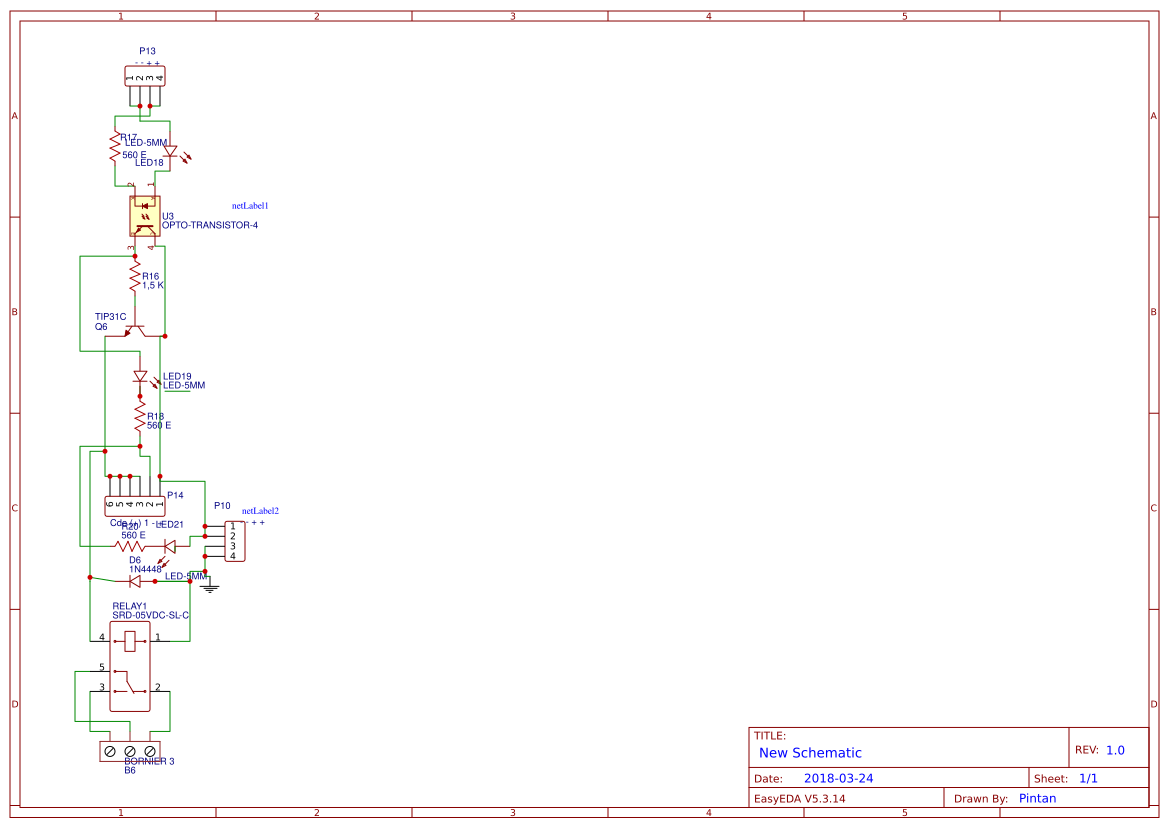Click the RELAY1 designator text

130,607
